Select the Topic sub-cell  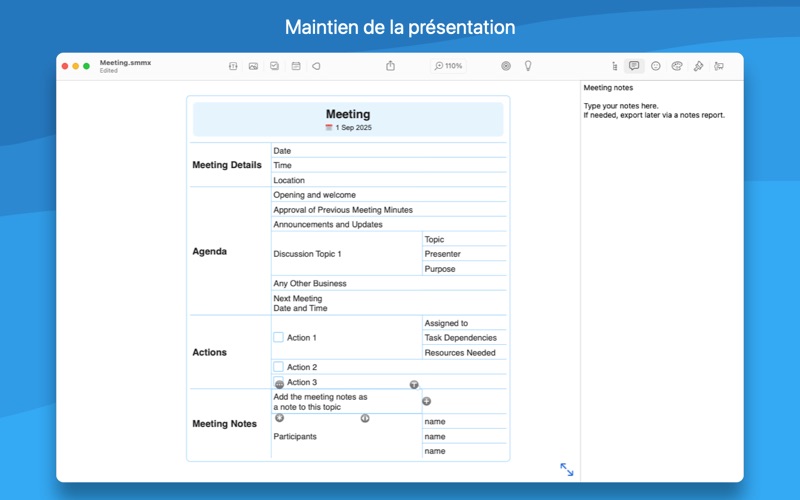(x=464, y=239)
